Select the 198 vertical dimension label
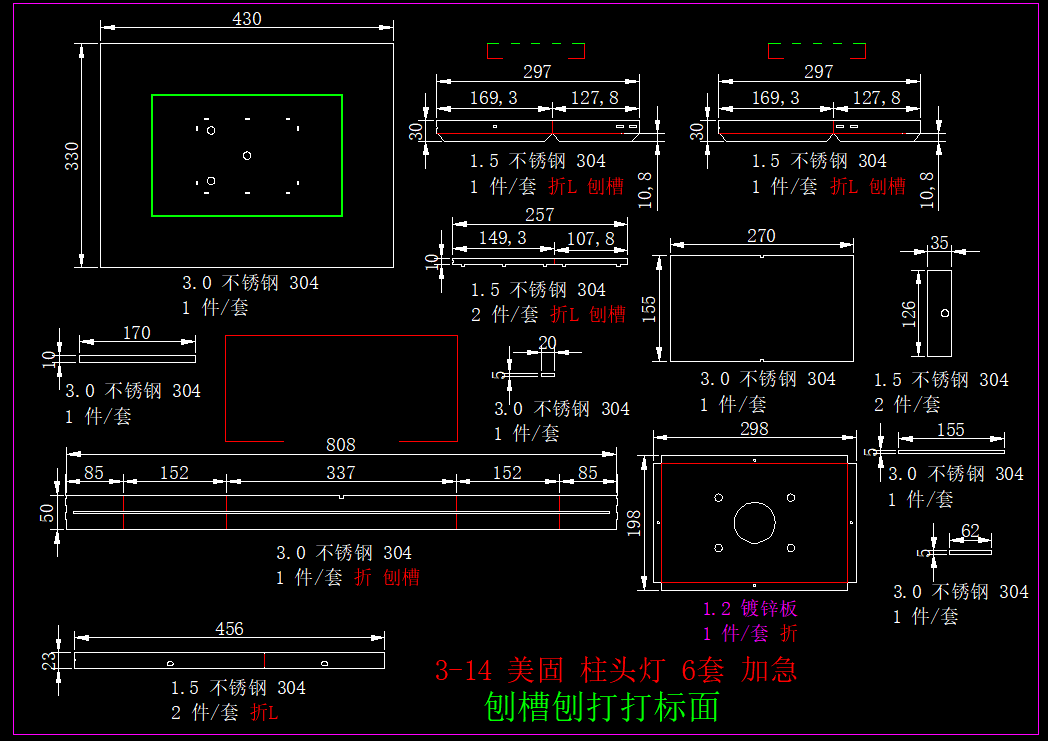This screenshot has height=741, width=1048. point(634,520)
